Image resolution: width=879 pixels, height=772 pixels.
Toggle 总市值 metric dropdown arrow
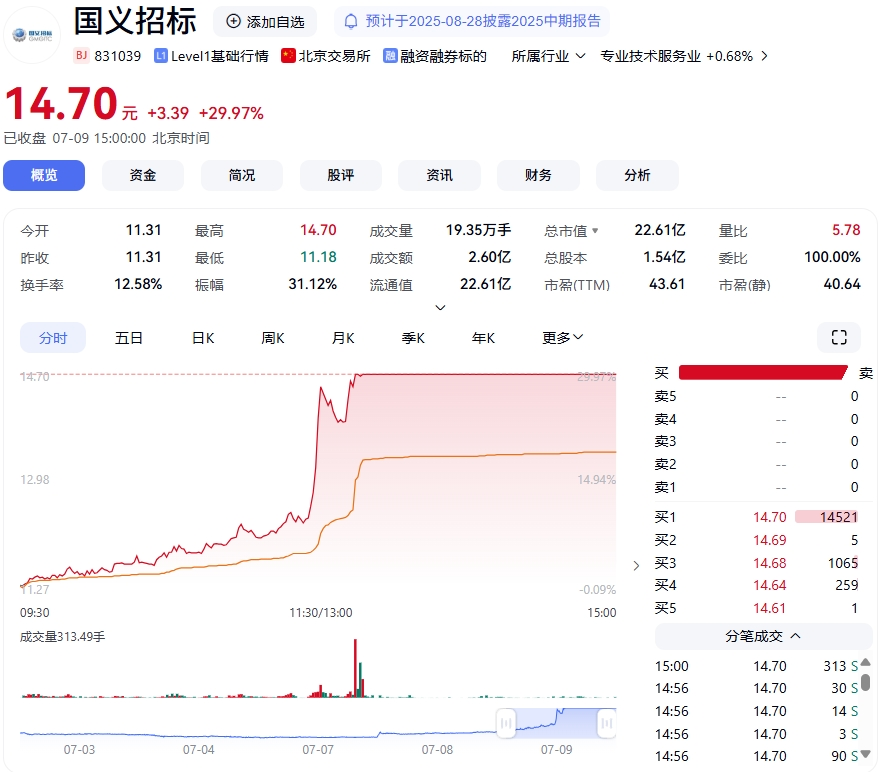[x=596, y=231]
